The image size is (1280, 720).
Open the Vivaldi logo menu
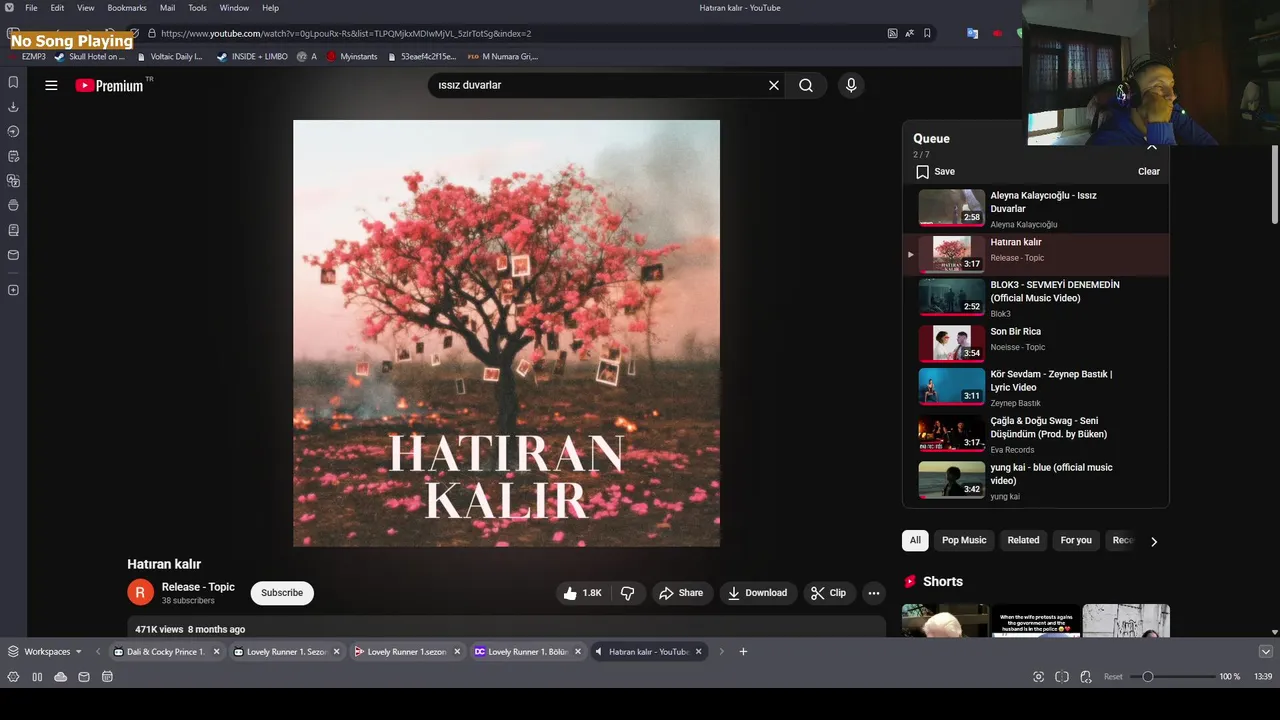[9, 8]
